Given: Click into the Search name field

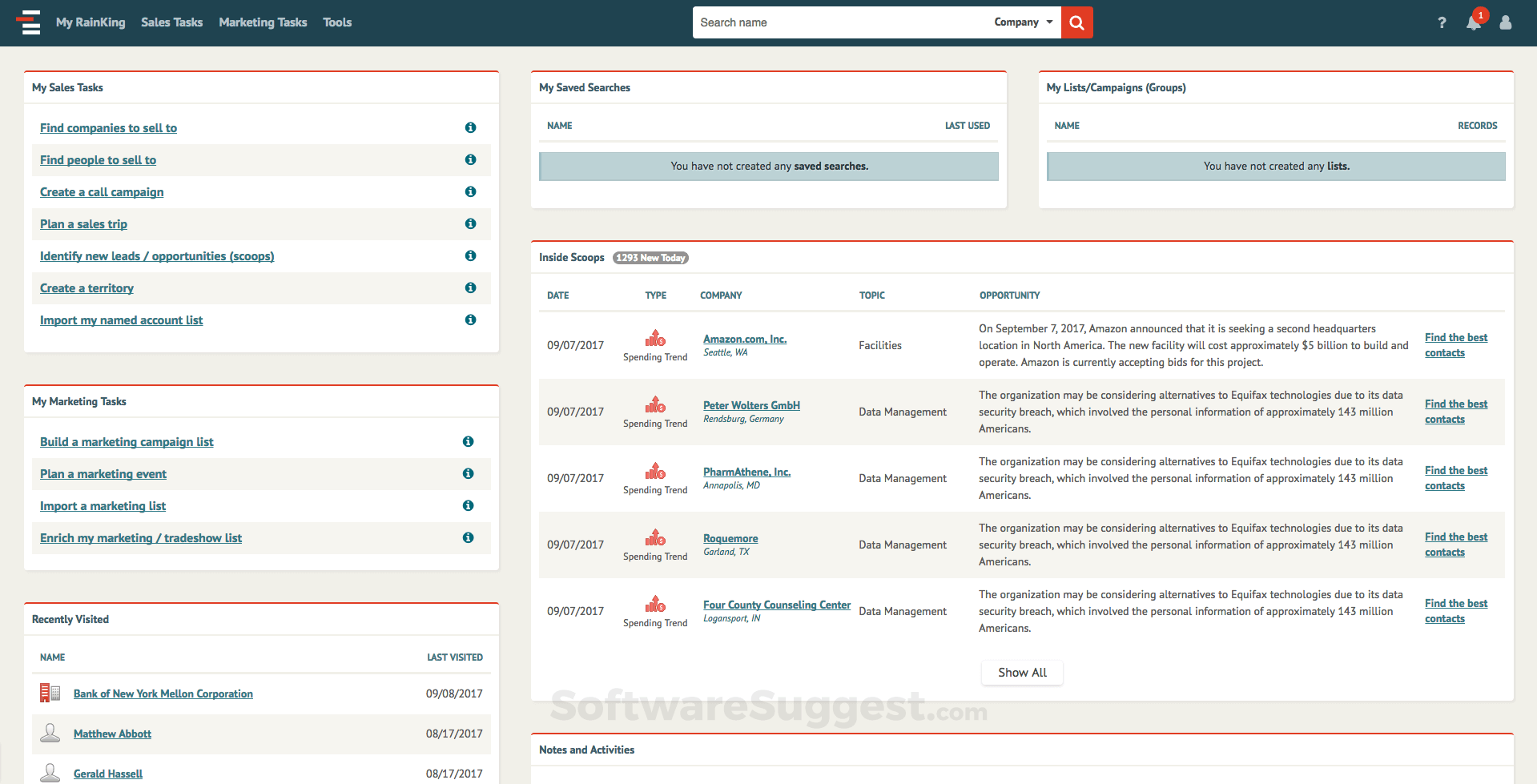Looking at the screenshot, I should click(841, 22).
